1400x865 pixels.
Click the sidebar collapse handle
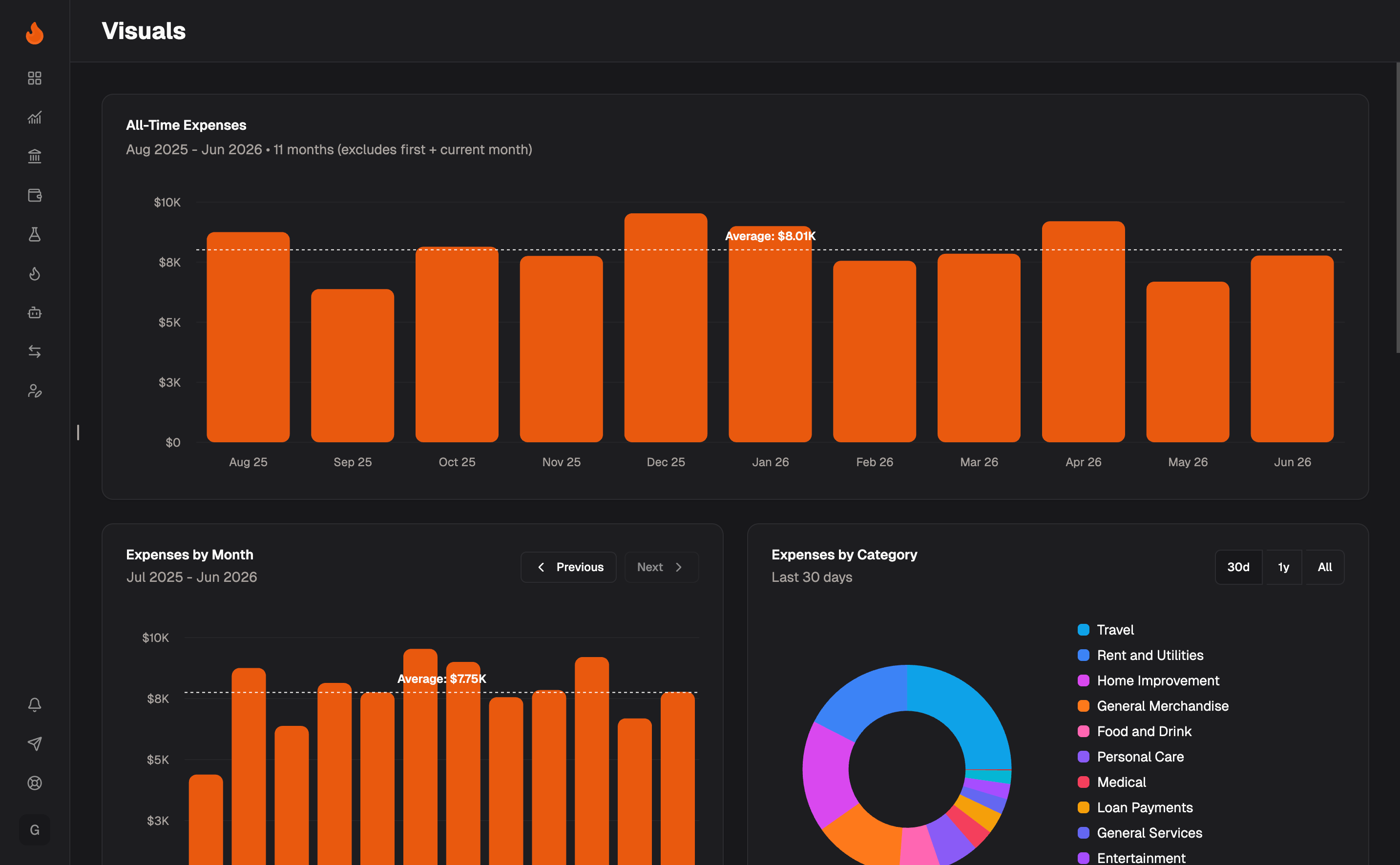(78, 432)
